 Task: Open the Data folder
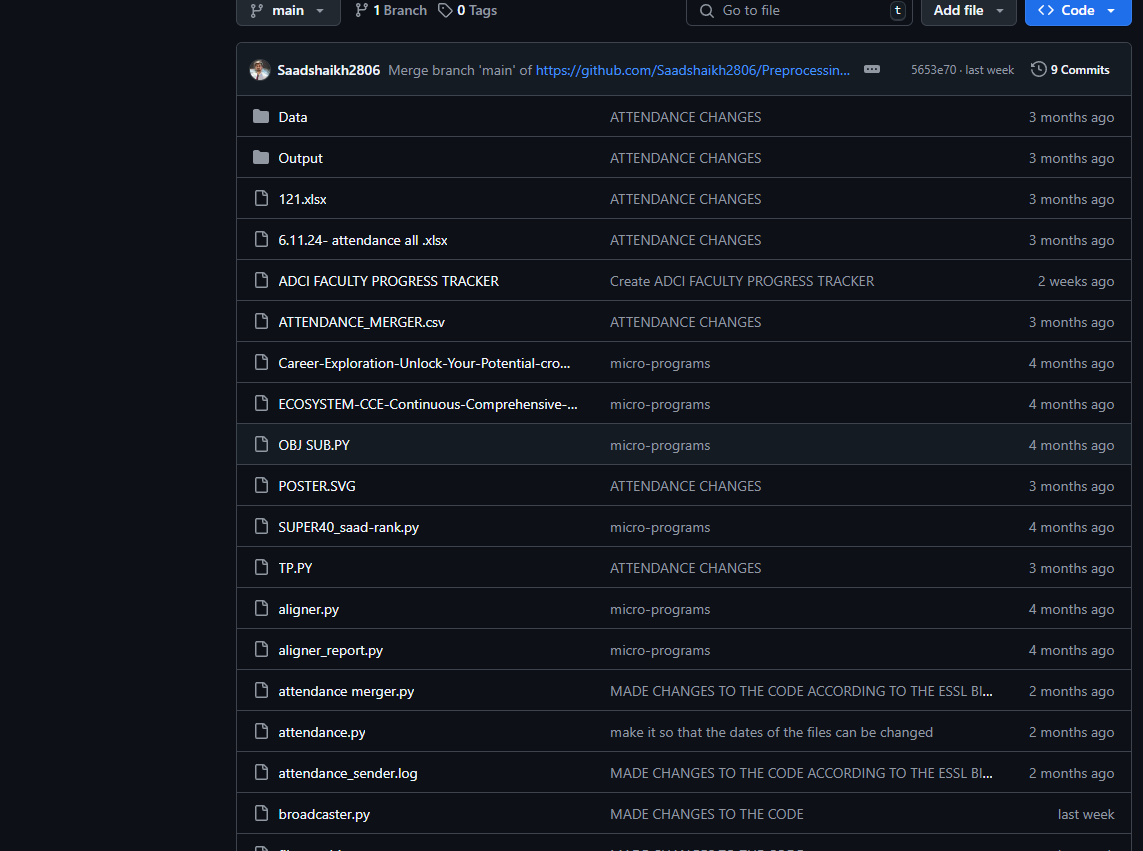(292, 117)
